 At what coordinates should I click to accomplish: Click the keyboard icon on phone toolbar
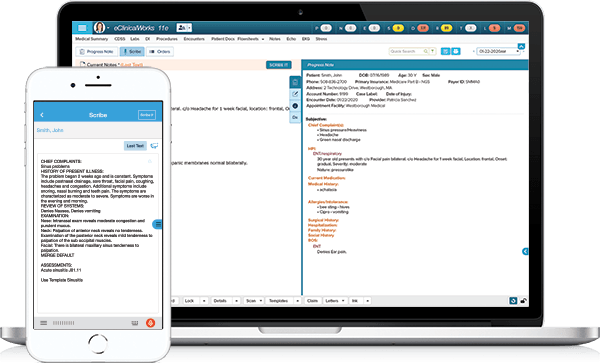click(135, 323)
